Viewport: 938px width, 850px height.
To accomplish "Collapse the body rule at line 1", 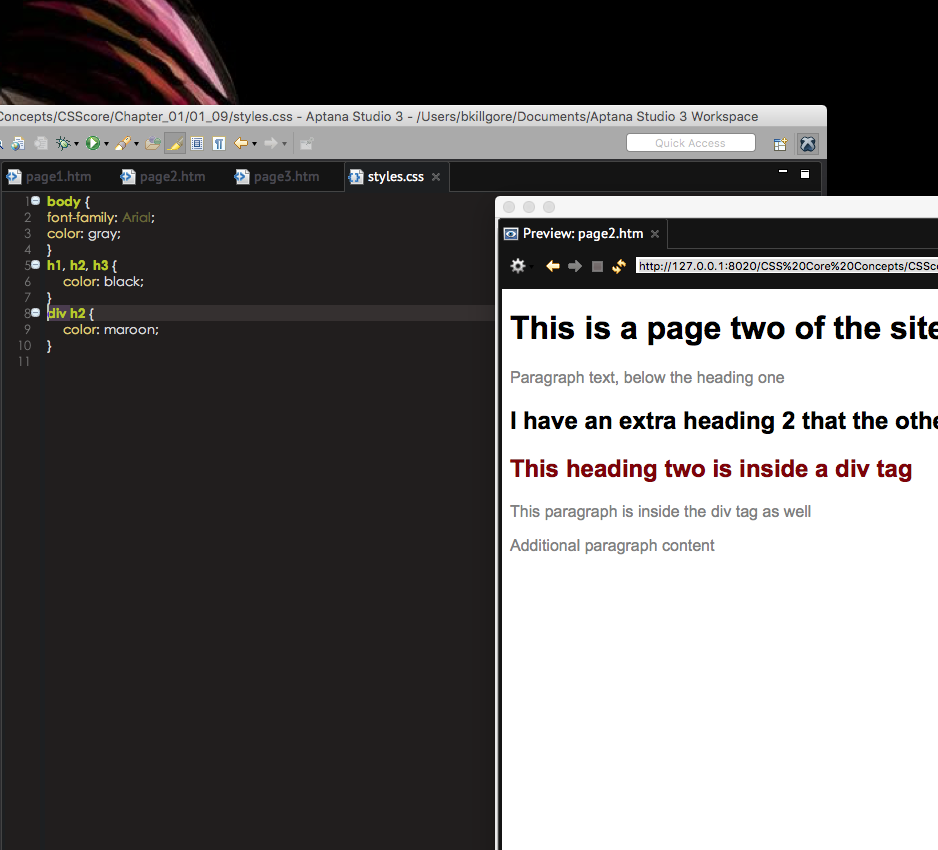I will [35, 201].
